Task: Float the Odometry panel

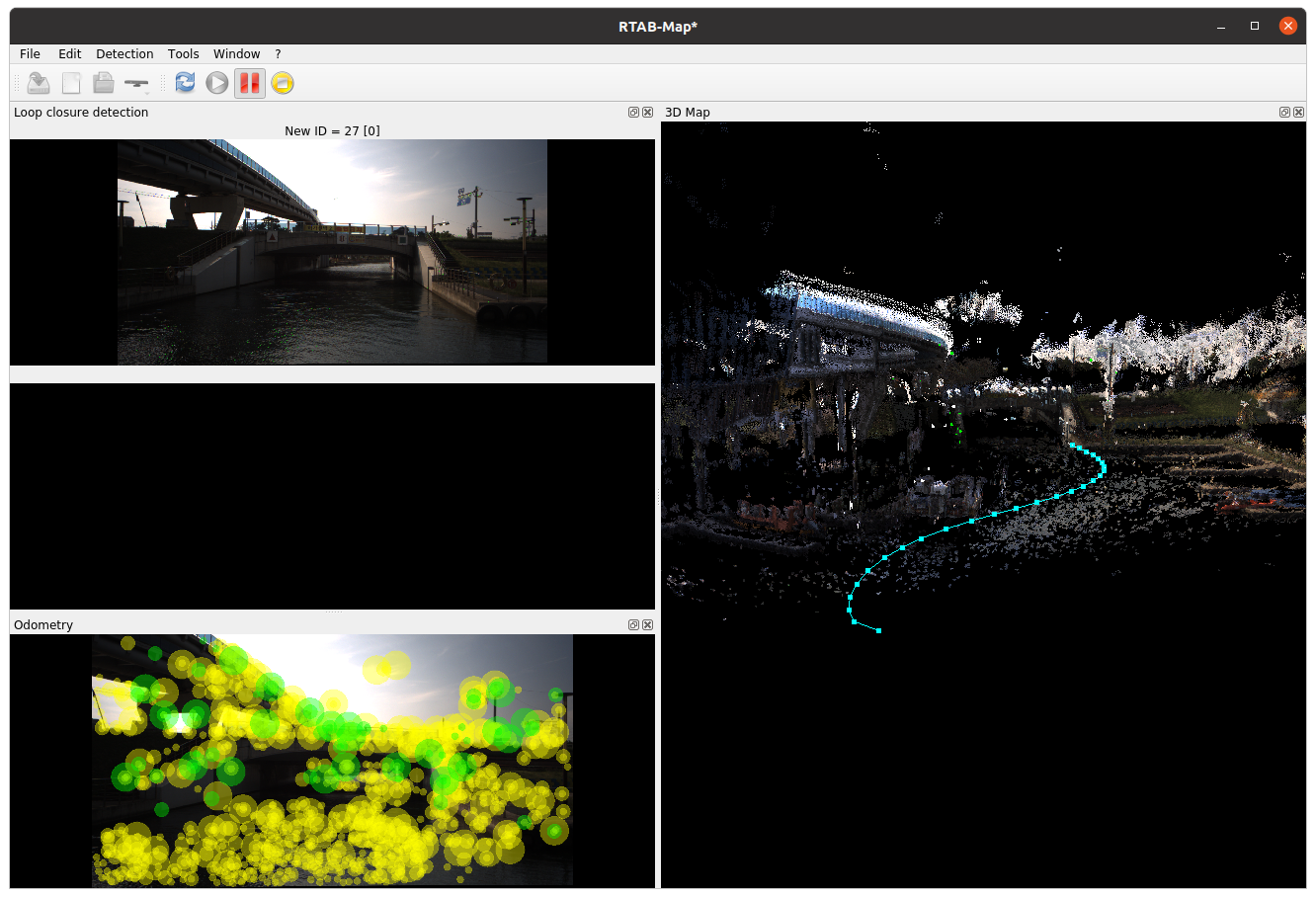Action: [633, 625]
